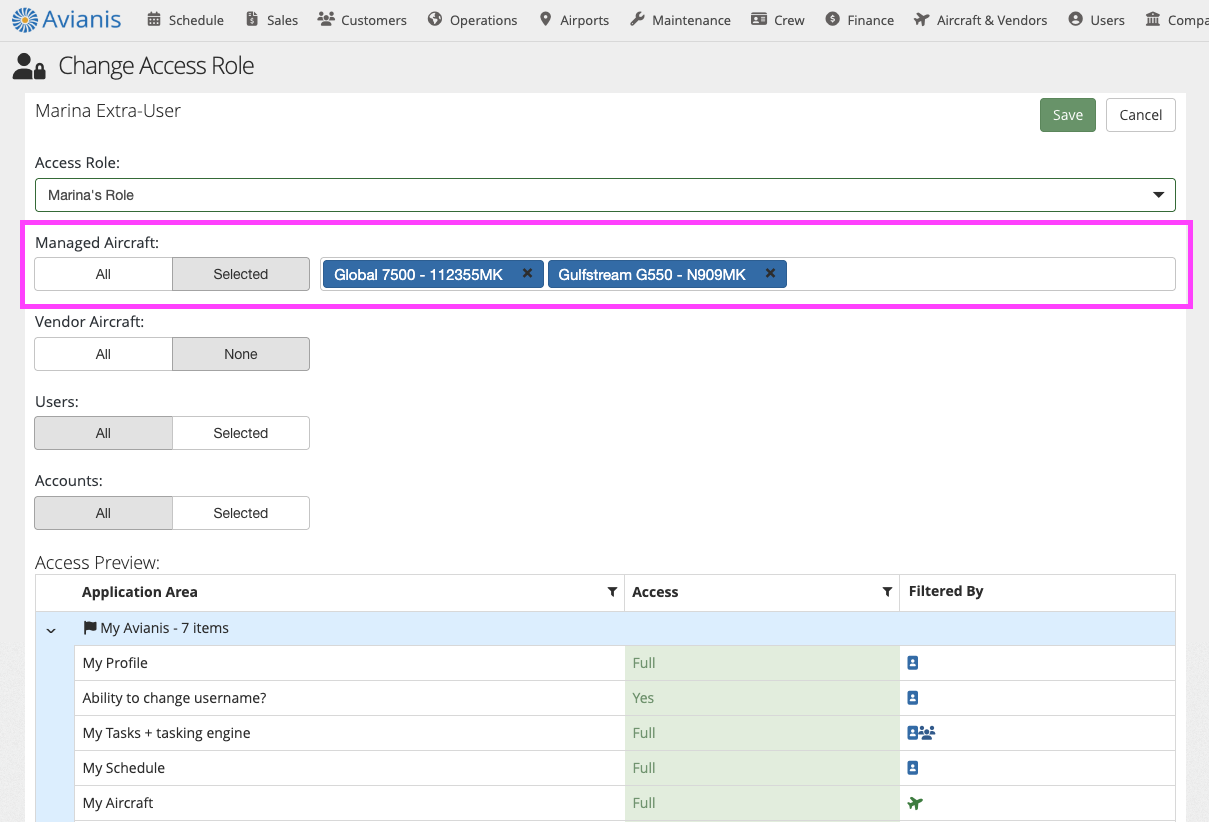1209x822 pixels.
Task: Click the Avianis logo icon
Action: [x=24, y=19]
